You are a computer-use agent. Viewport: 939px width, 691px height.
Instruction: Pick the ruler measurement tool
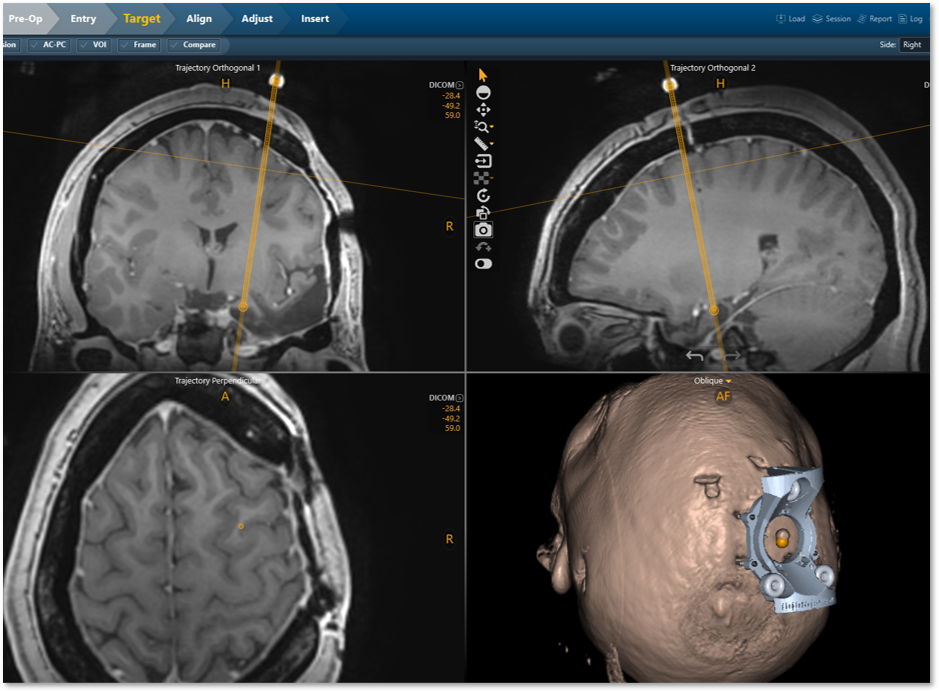pos(481,144)
